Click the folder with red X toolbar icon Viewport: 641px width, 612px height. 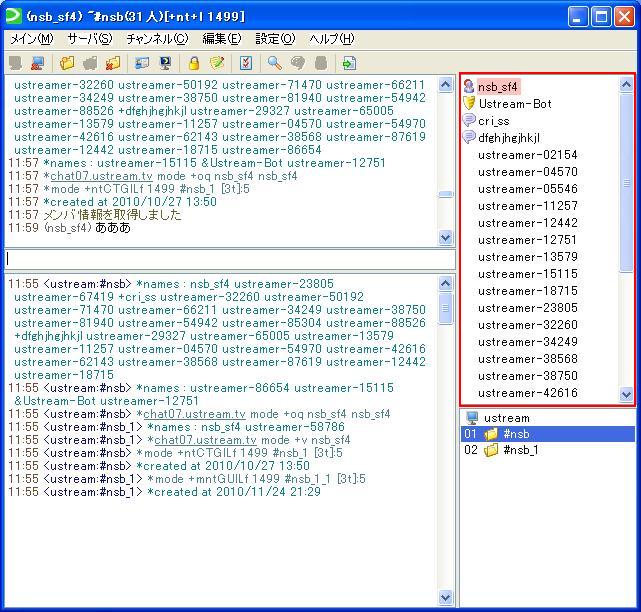pyautogui.click(x=113, y=63)
